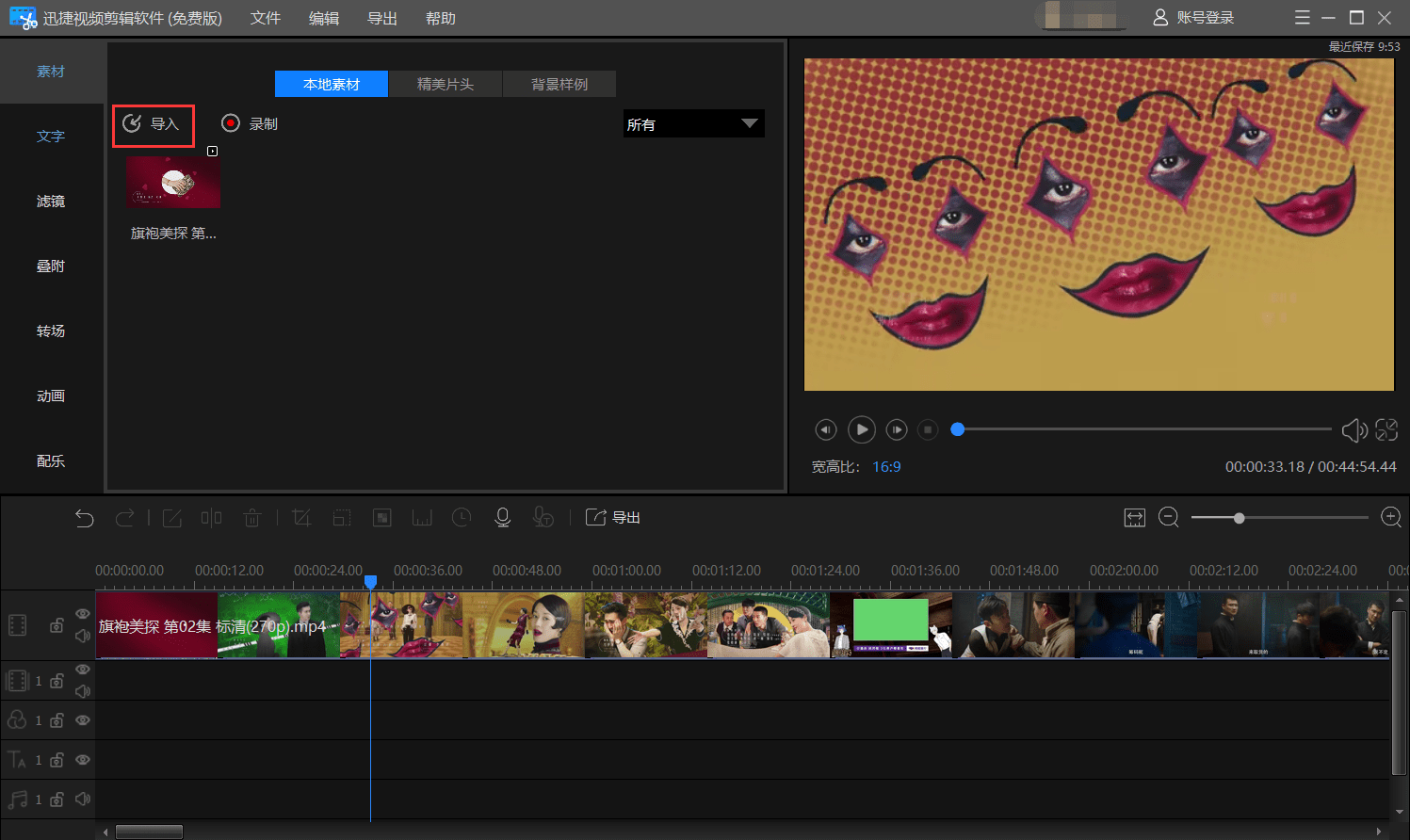Click the 录制 record button
Viewport: 1410px width, 840px height.
(250, 123)
